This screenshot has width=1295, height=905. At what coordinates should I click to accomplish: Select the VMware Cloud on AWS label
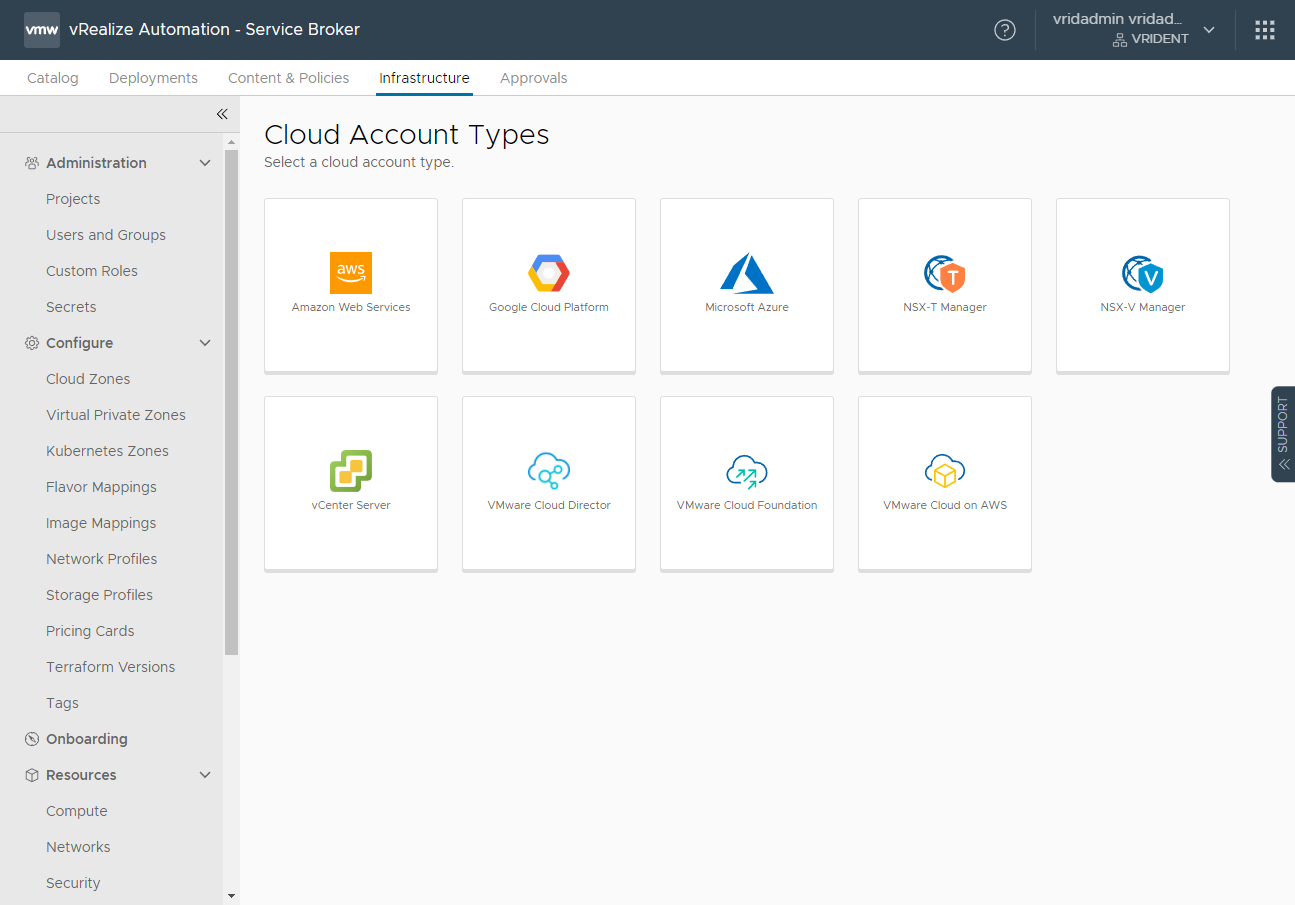point(945,505)
